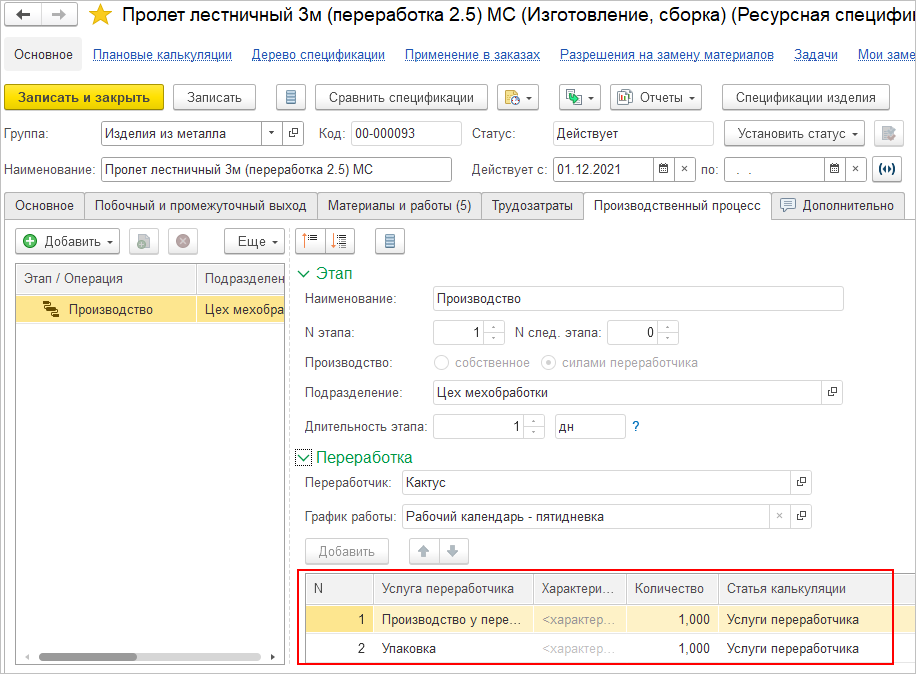
Task: Open the Цех мехобработки subdivision link icon
Action: tap(831, 392)
